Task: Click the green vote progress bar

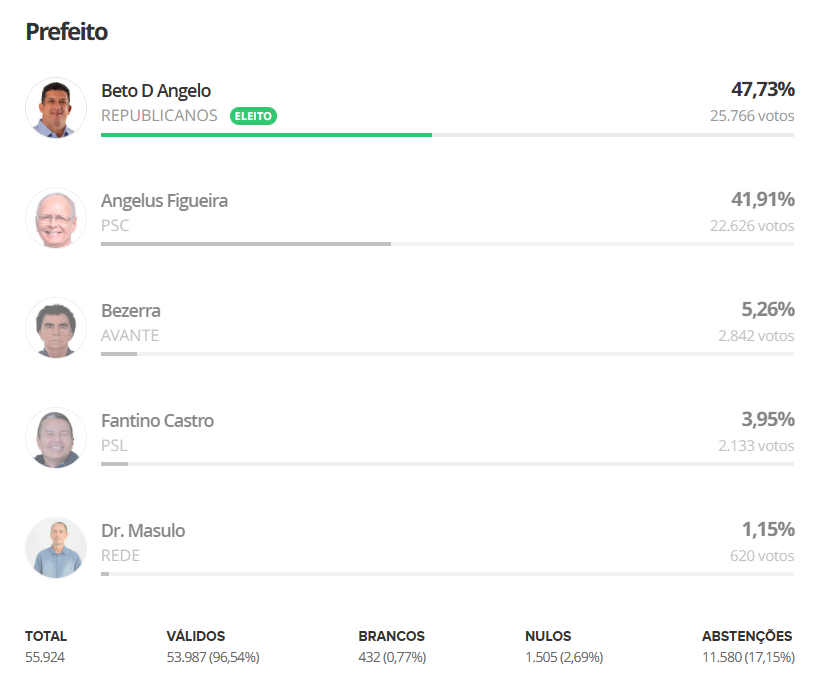Action: coord(266,134)
